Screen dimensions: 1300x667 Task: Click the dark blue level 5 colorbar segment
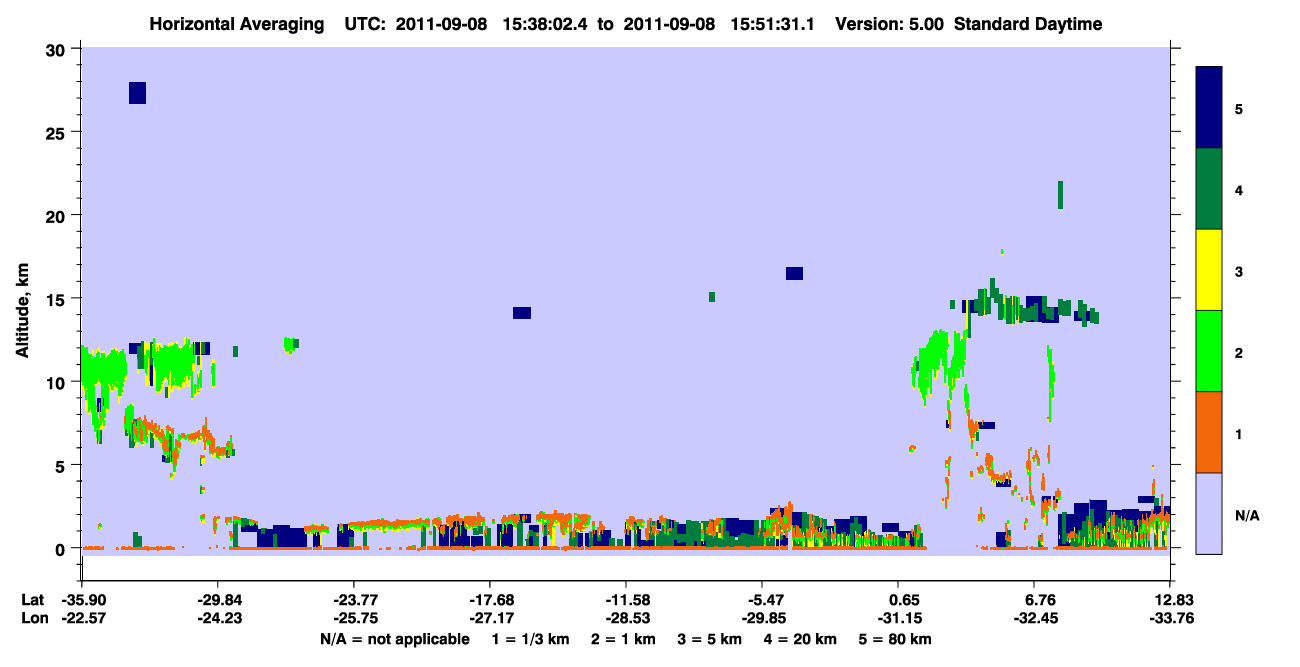pyautogui.click(x=1209, y=108)
